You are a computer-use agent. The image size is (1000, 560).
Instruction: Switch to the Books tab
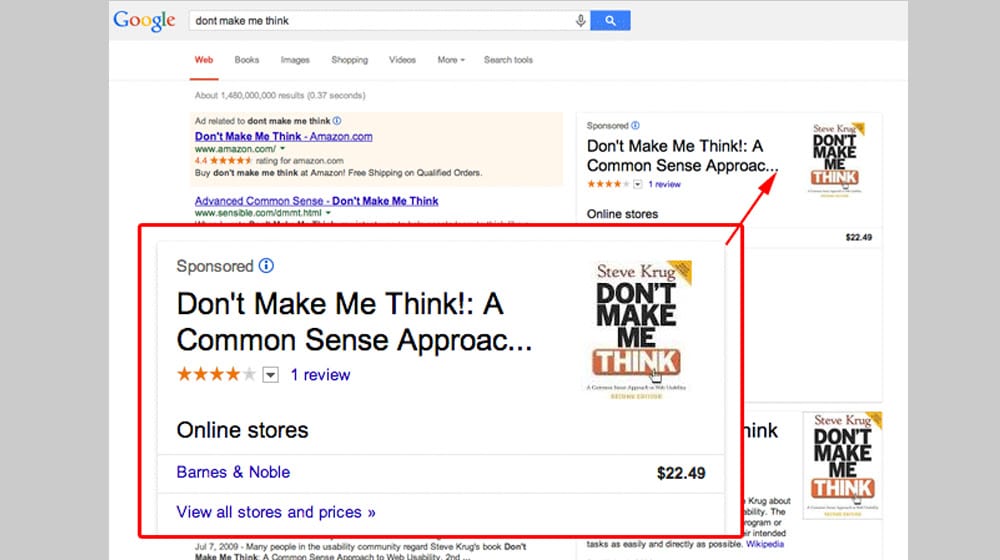tap(247, 60)
